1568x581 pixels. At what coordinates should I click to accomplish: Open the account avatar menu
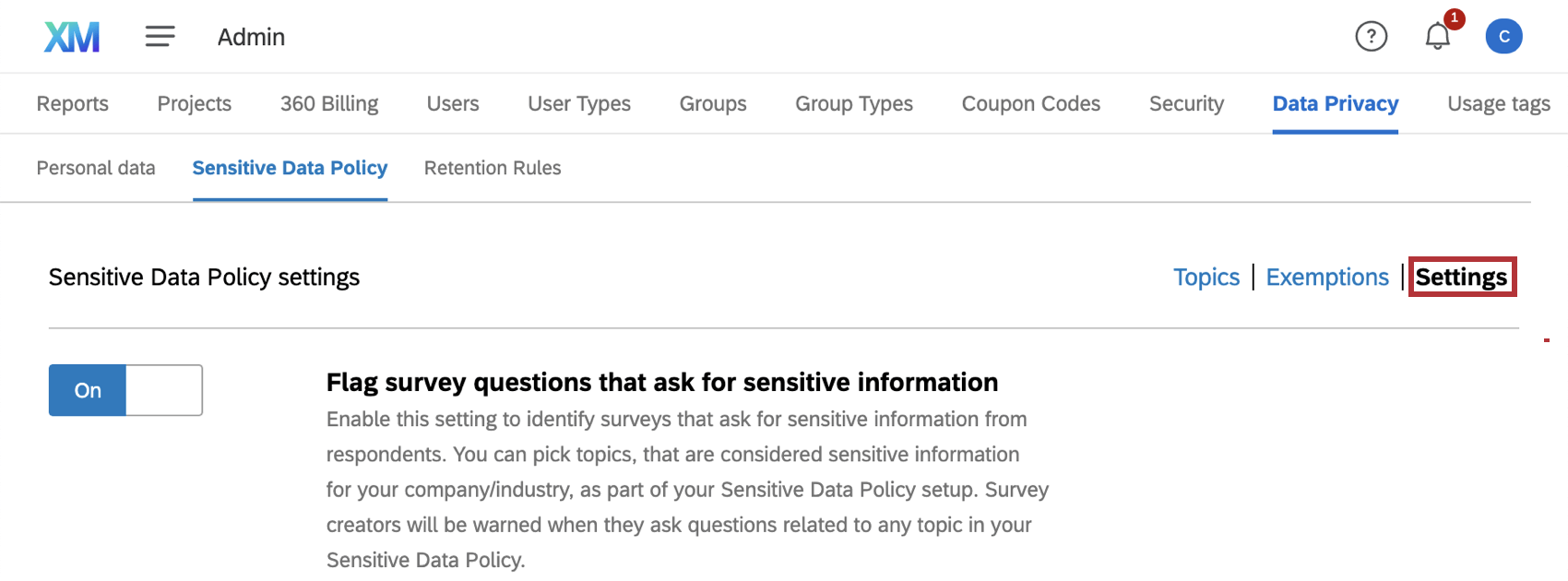(1503, 37)
